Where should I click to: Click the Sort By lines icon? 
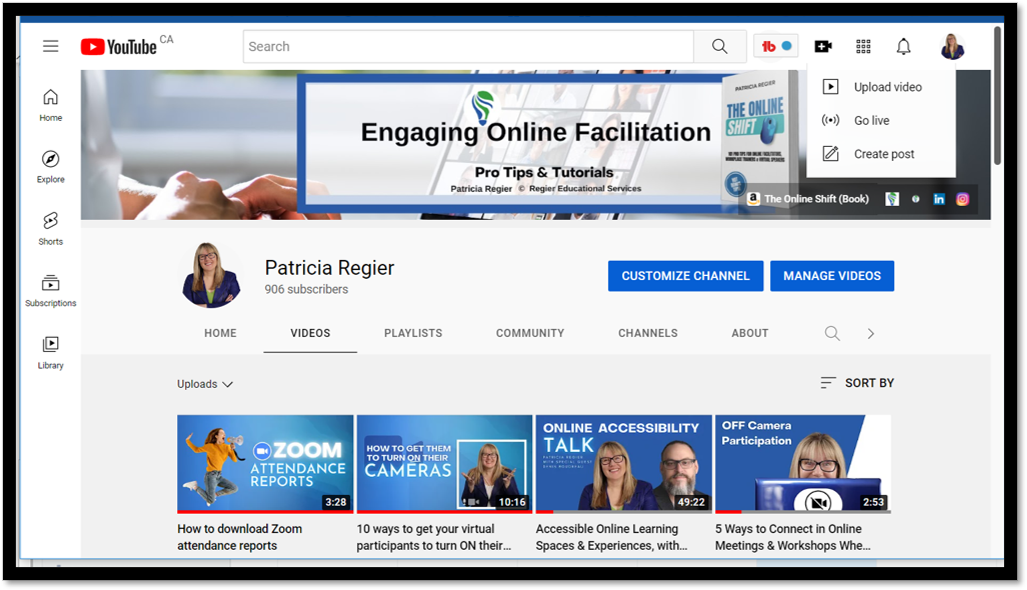tap(828, 383)
